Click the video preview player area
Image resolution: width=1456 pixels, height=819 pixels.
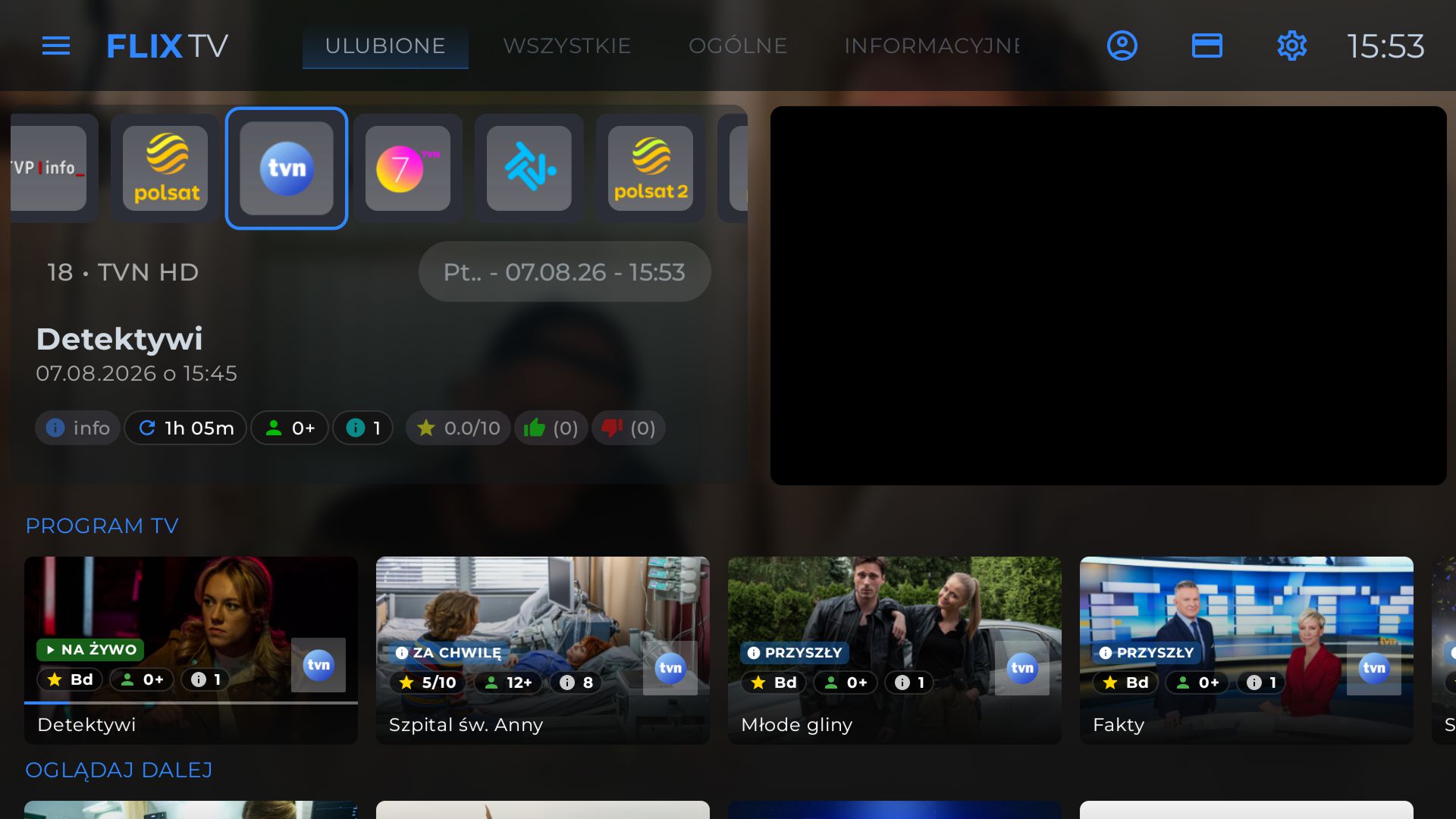[x=1109, y=296]
